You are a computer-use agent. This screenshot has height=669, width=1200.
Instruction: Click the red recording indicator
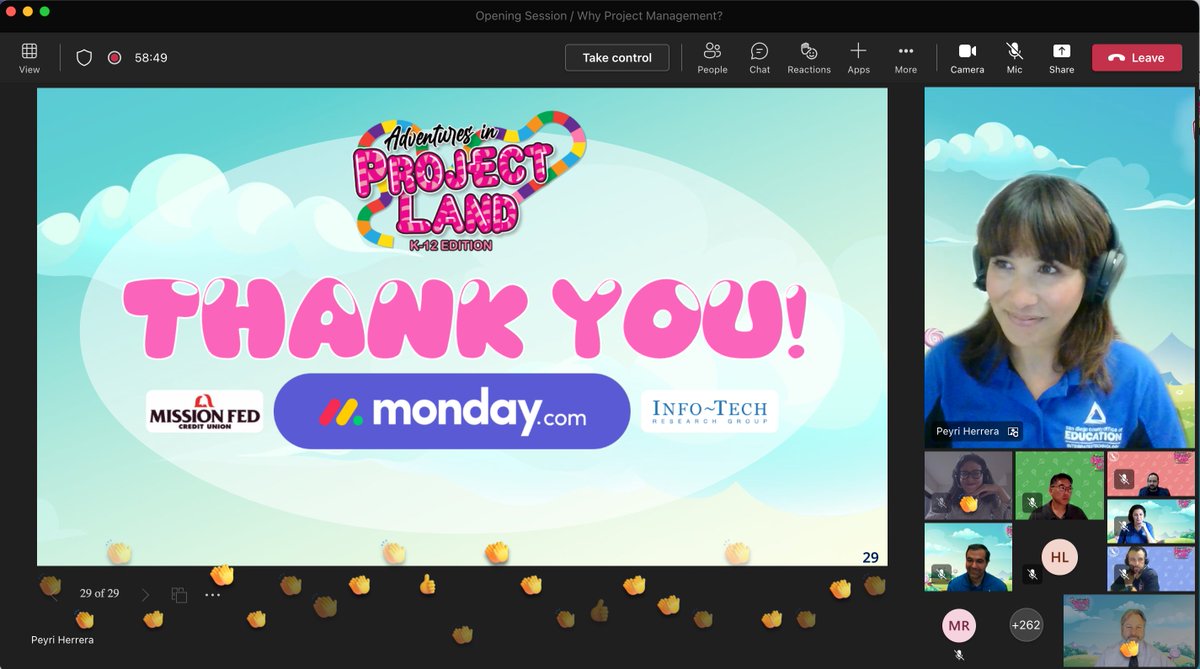115,58
